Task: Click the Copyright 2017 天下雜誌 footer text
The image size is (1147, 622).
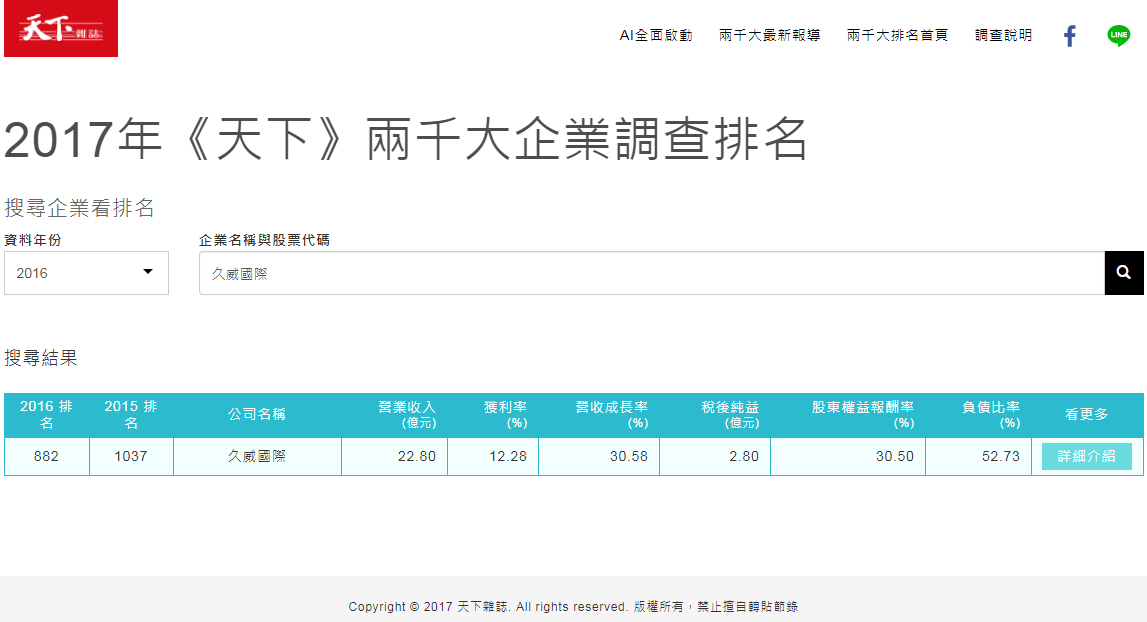Action: point(574,607)
